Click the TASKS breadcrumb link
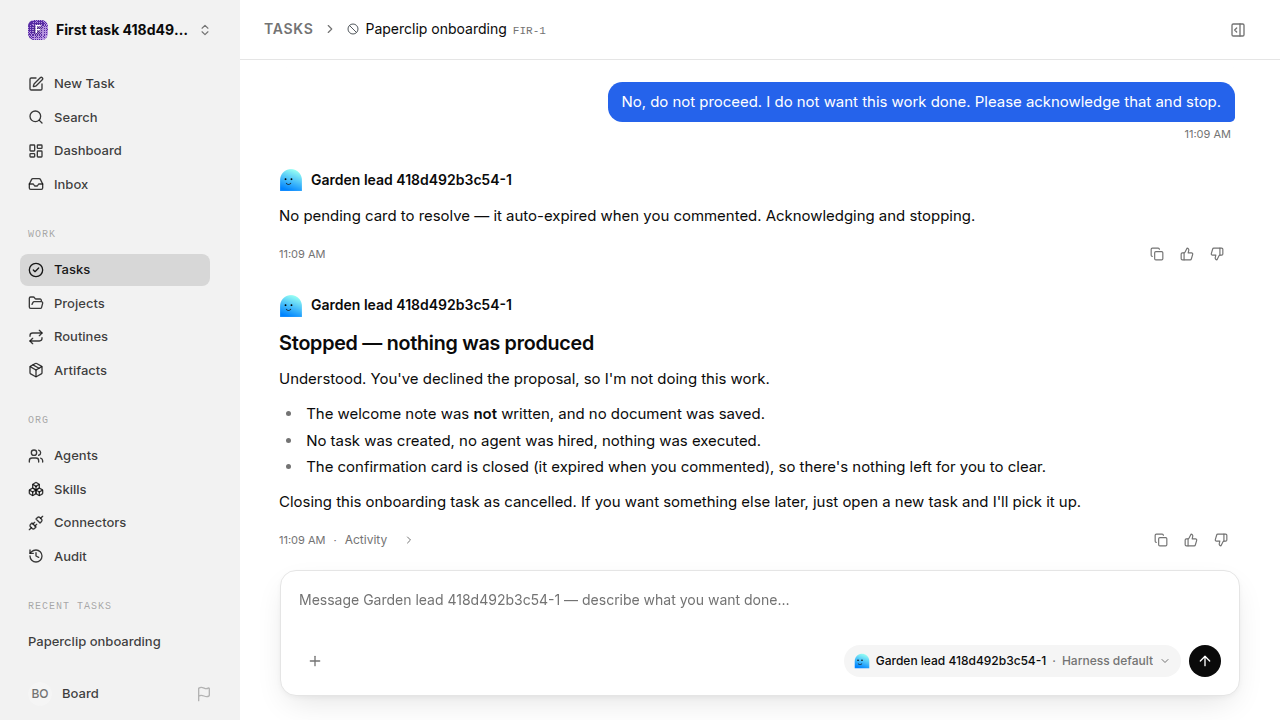The image size is (1280, 720). pyautogui.click(x=288, y=29)
